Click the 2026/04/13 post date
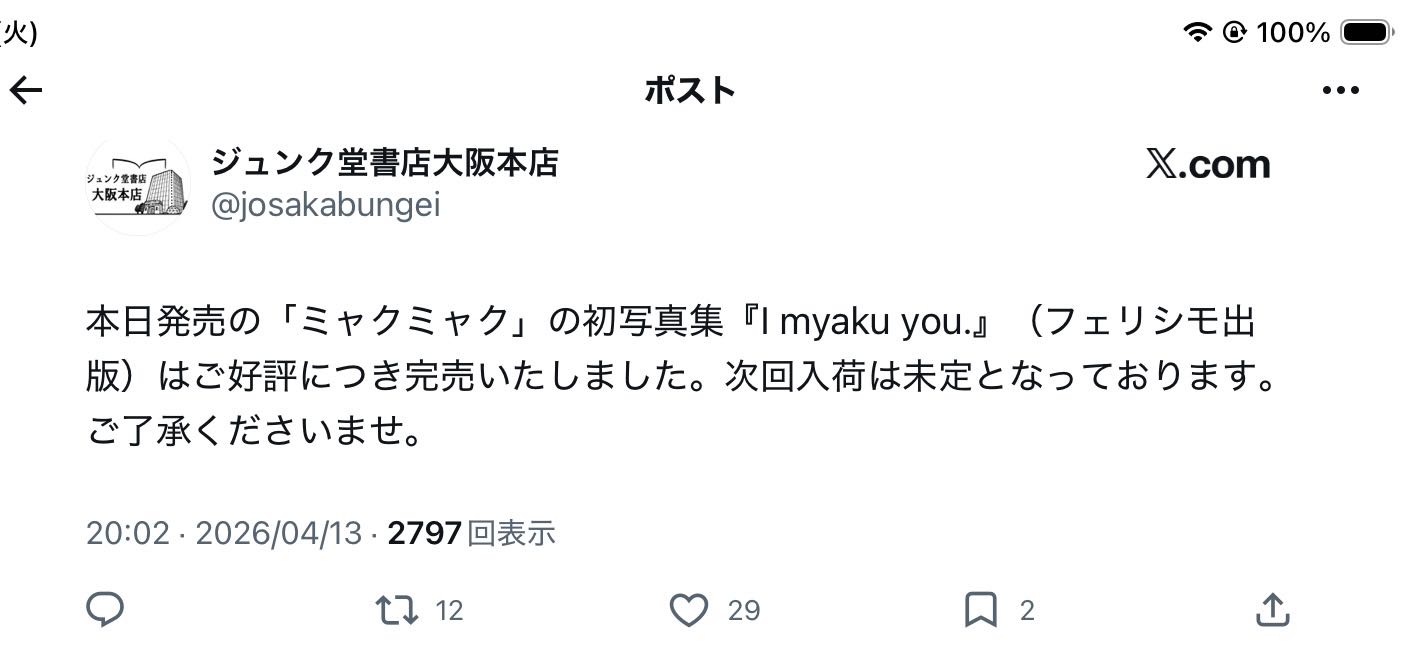The width and height of the screenshot is (1405, 656). pyautogui.click(x=278, y=533)
